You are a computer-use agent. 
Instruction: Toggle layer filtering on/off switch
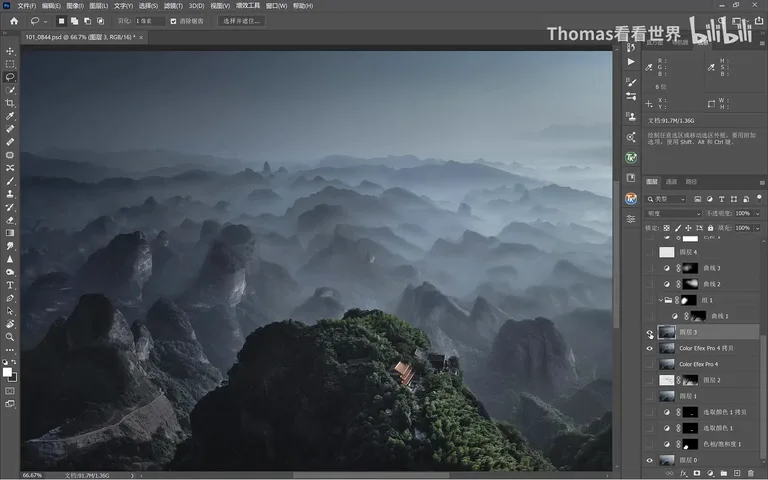click(759, 198)
